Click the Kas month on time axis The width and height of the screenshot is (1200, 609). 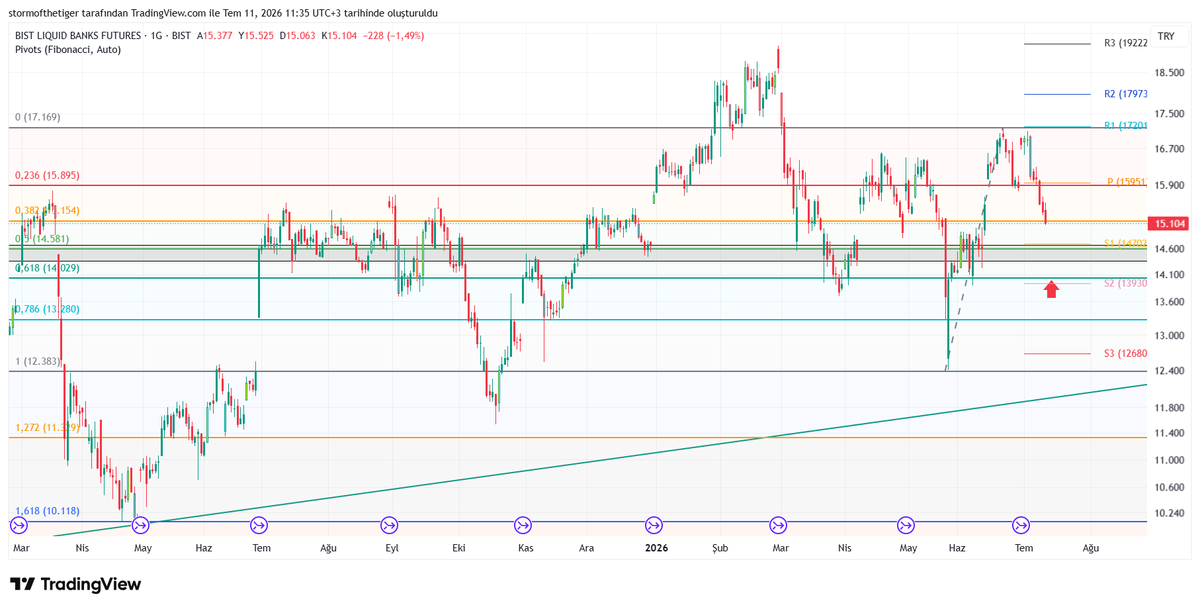(525, 548)
